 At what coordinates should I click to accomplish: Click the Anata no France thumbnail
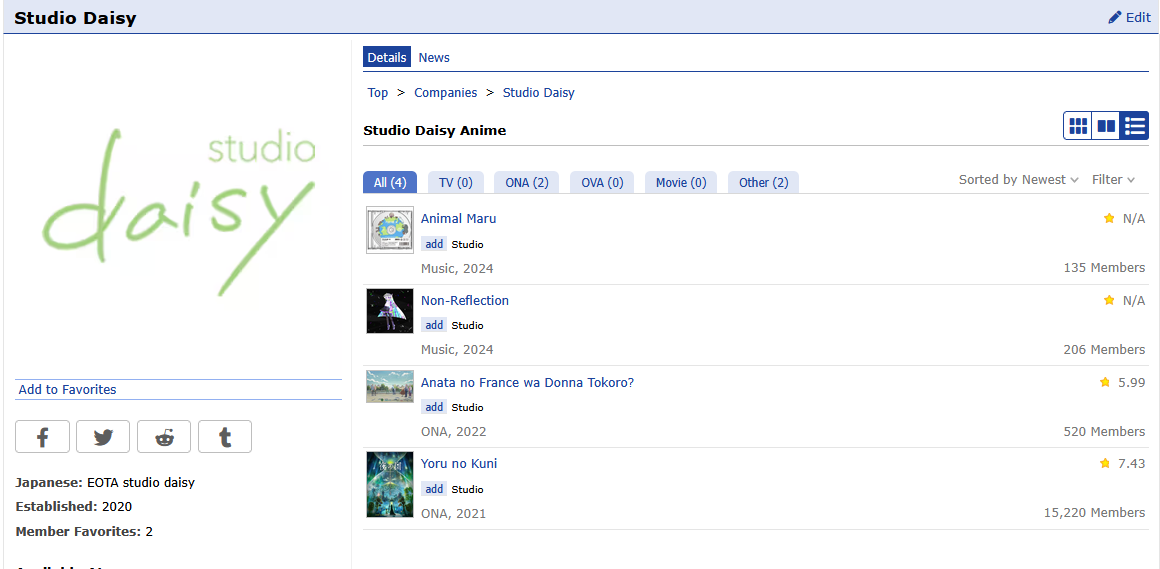point(390,386)
